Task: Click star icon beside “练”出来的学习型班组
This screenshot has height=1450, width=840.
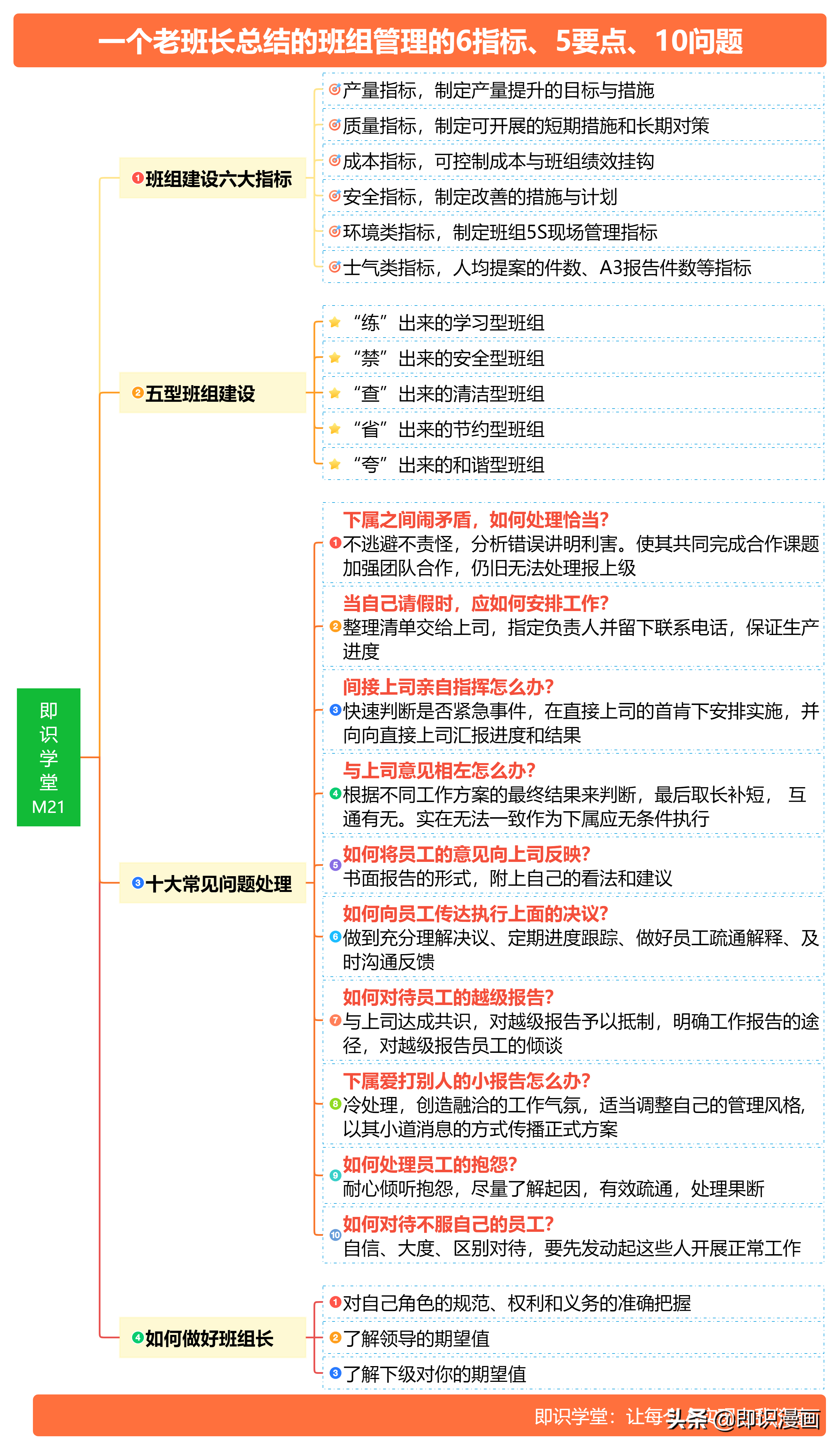Action: [x=335, y=322]
